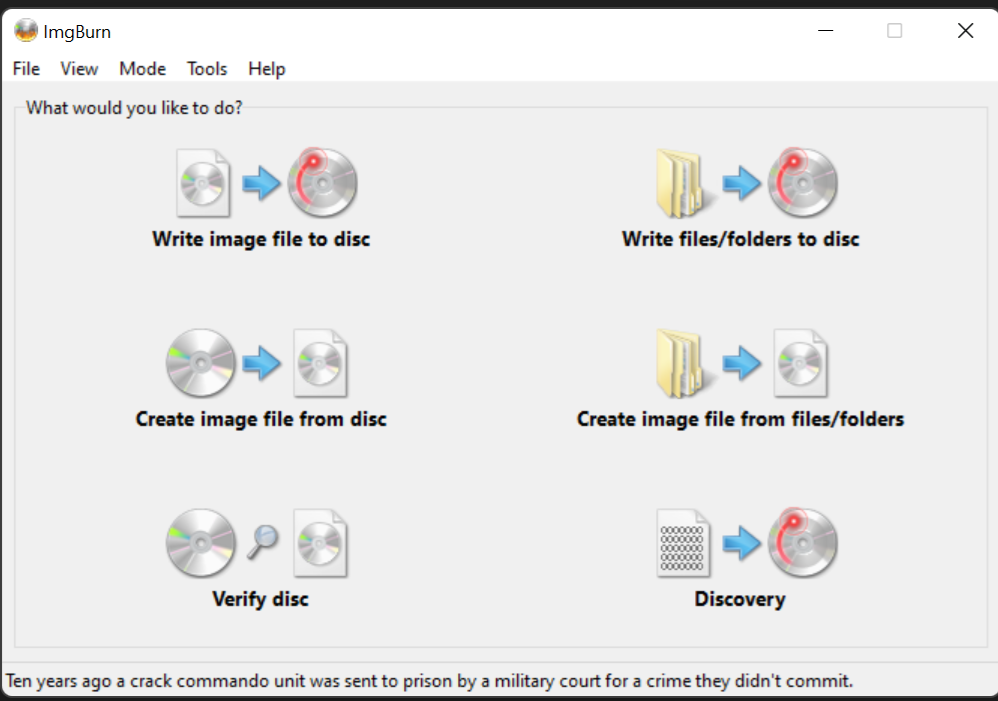The height and width of the screenshot is (701, 998).
Task: Launch 'Discovery' mode via its text label
Action: pyautogui.click(x=740, y=600)
